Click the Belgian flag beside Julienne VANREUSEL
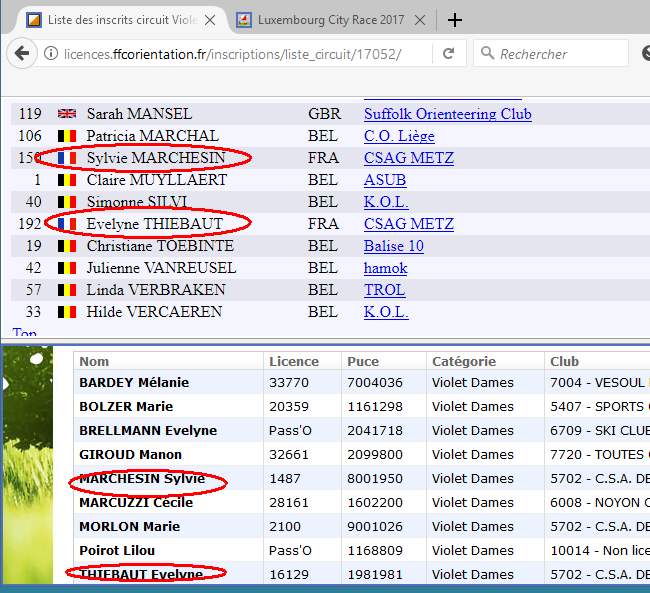The width and height of the screenshot is (650, 593). tap(67, 268)
